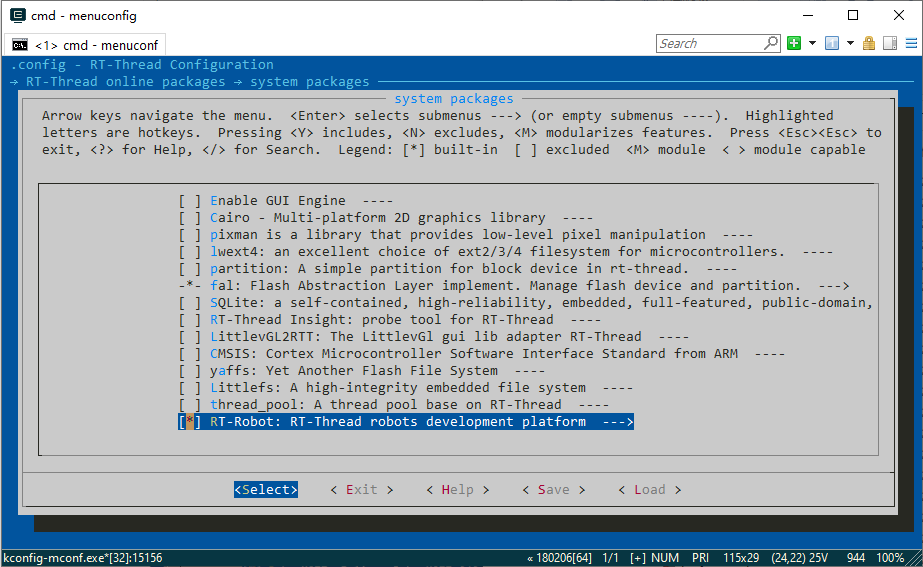Click the green new console plus icon

[793, 43]
